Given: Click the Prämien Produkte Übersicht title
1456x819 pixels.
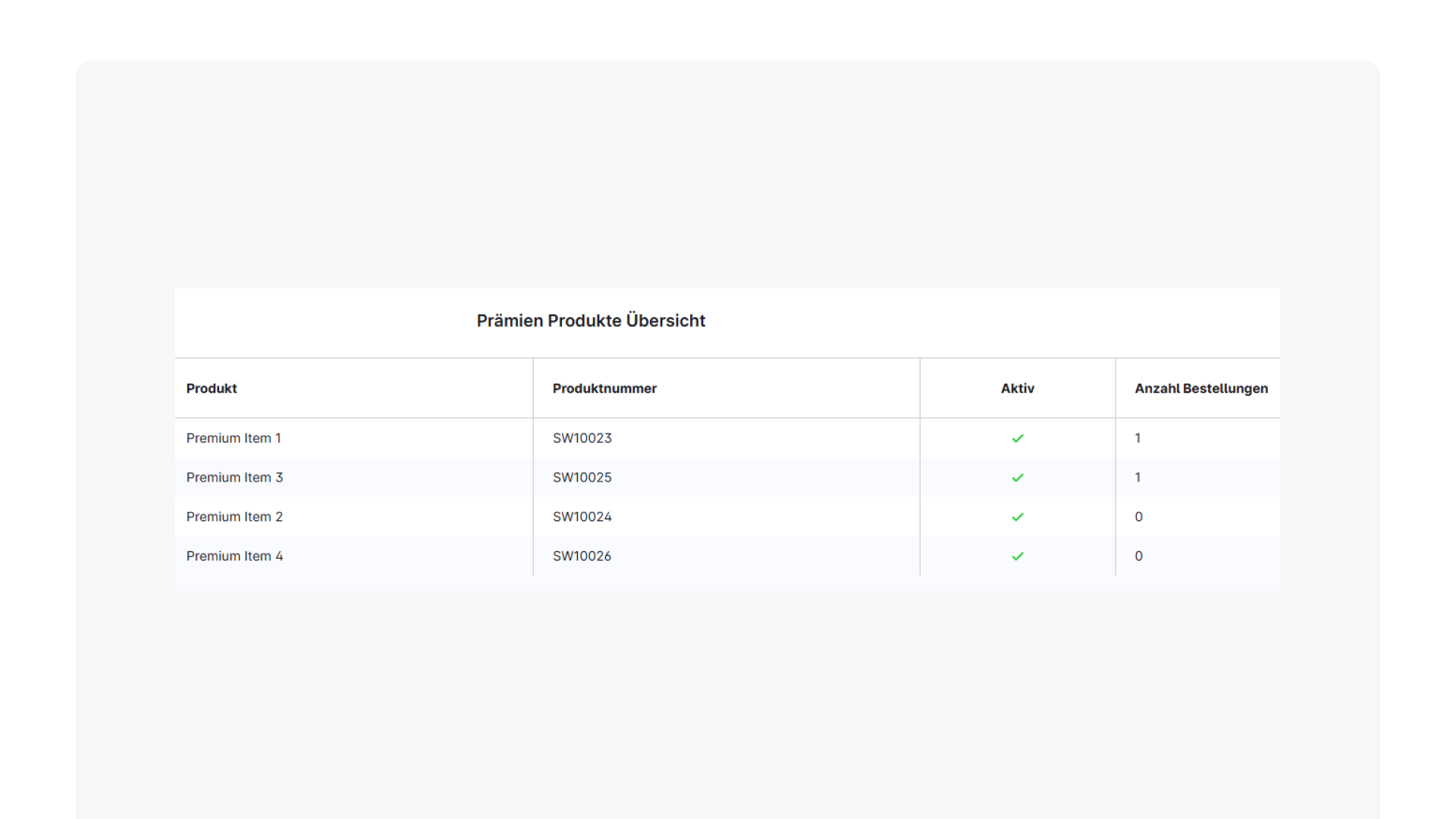Looking at the screenshot, I should [591, 321].
